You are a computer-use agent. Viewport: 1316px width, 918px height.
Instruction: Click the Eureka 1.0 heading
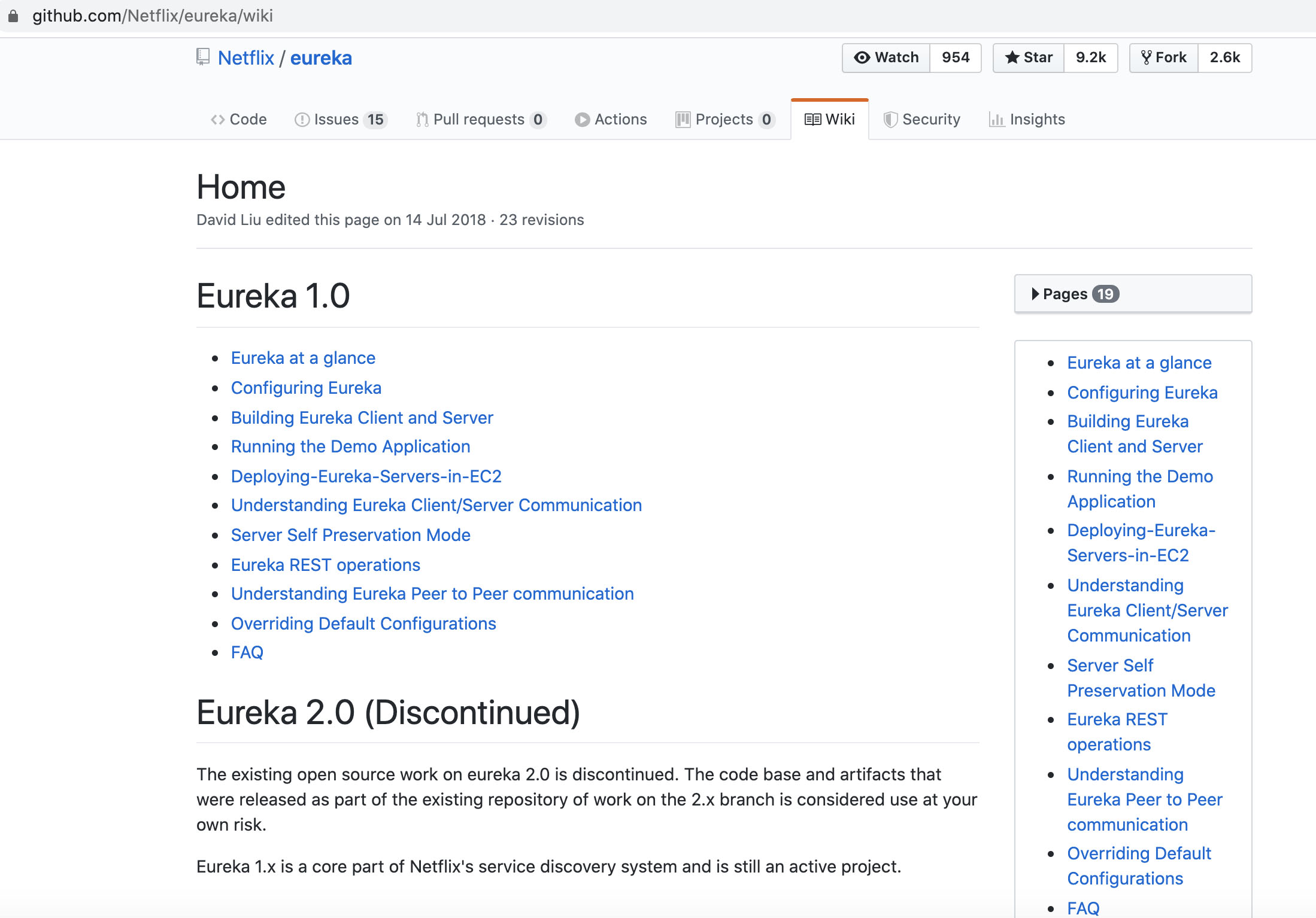pos(273,296)
